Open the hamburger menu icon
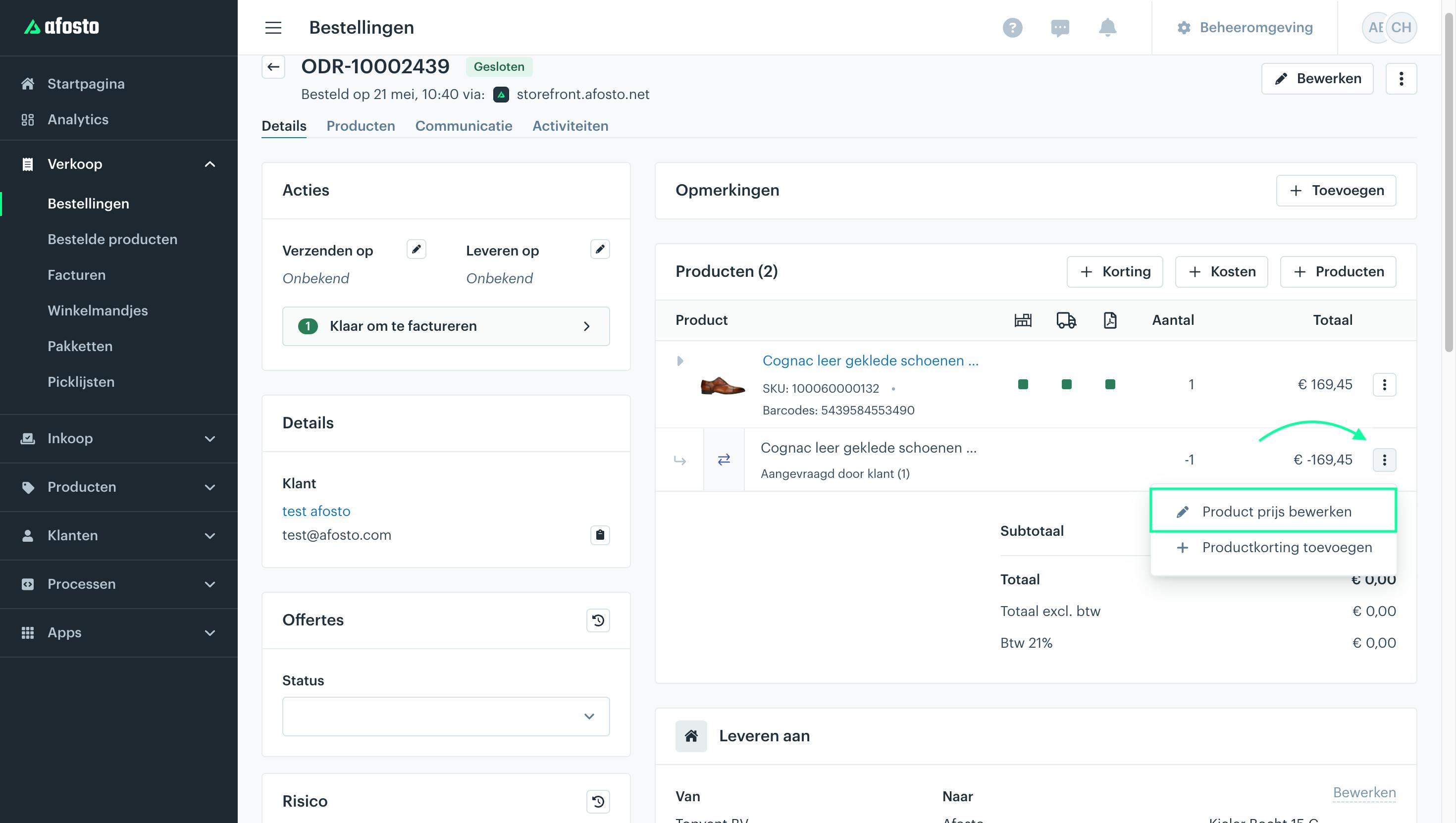This screenshot has height=823, width=1456. click(273, 27)
